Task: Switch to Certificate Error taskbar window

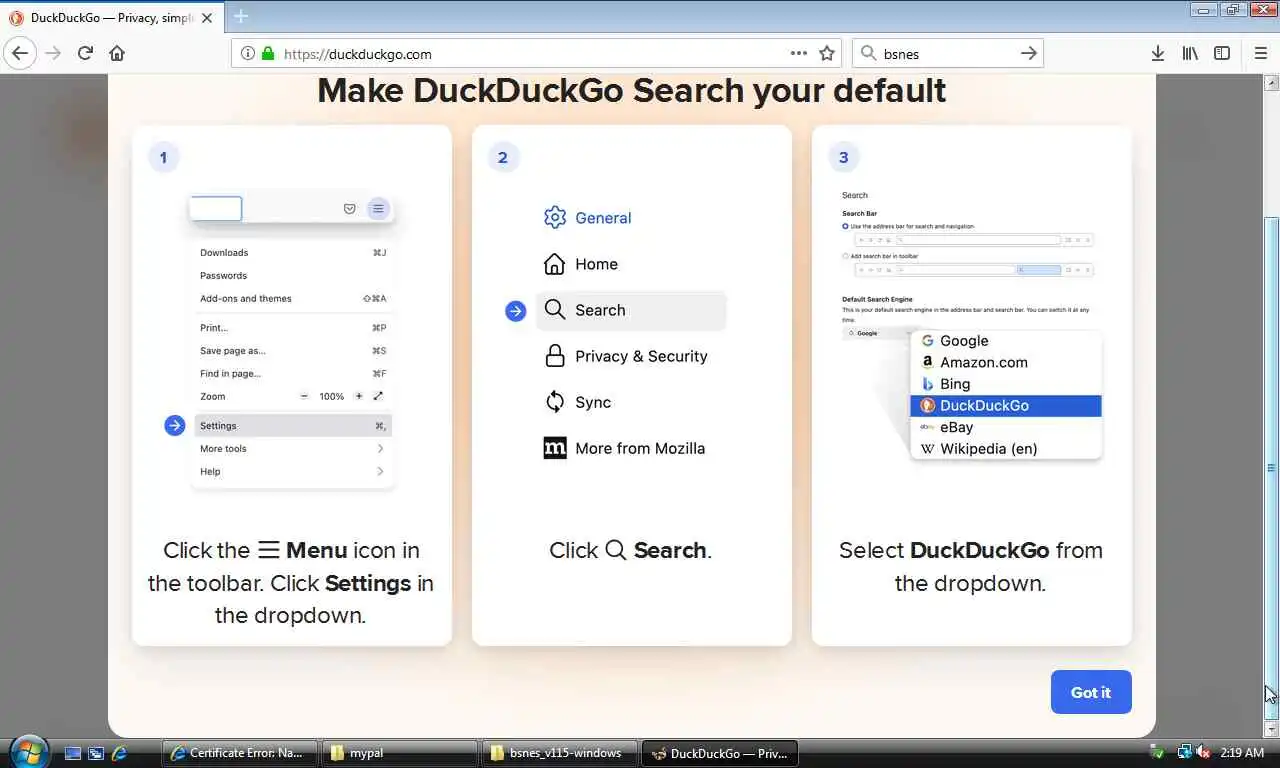Action: 239,753
